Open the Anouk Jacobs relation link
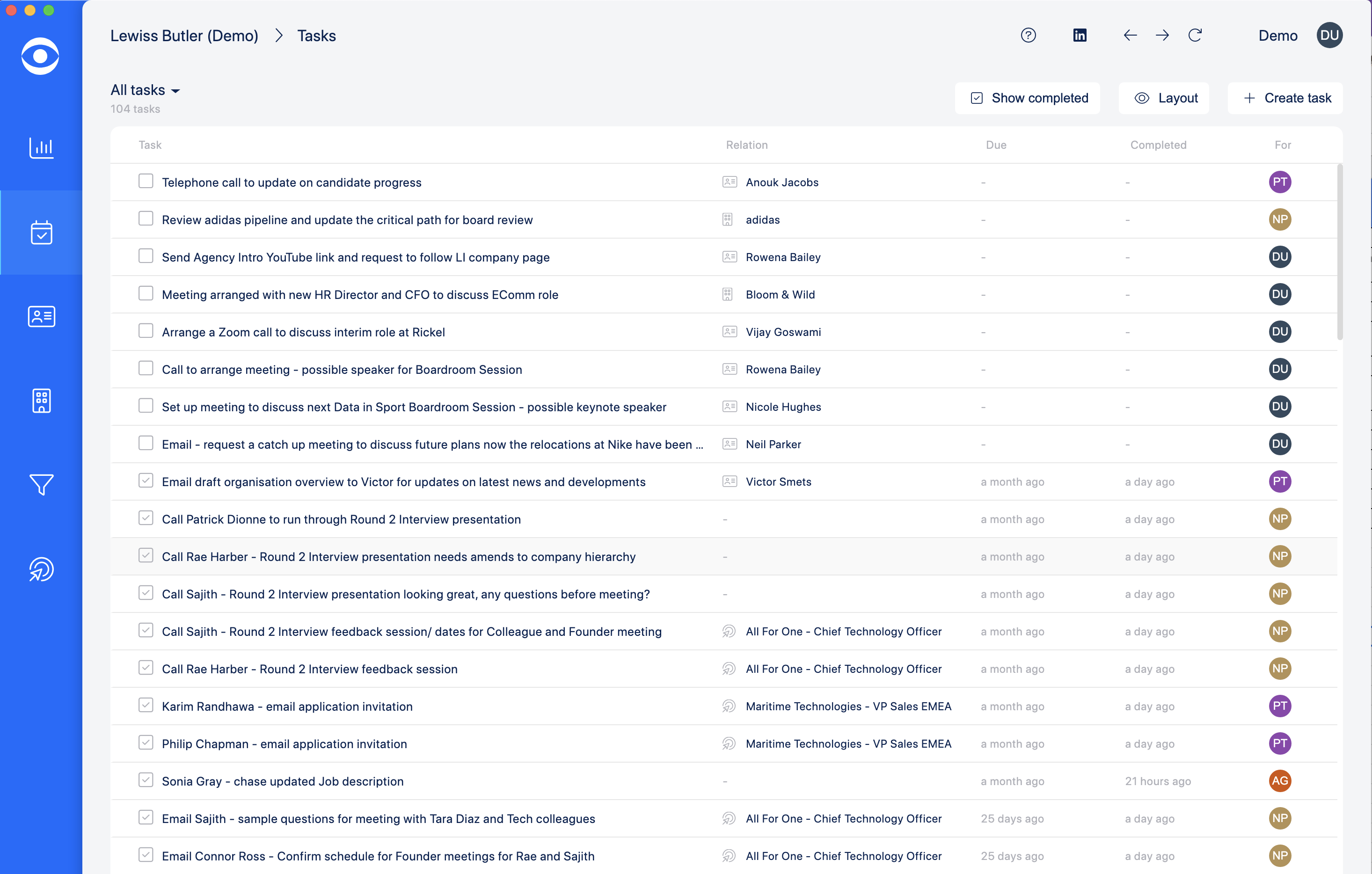 782,182
